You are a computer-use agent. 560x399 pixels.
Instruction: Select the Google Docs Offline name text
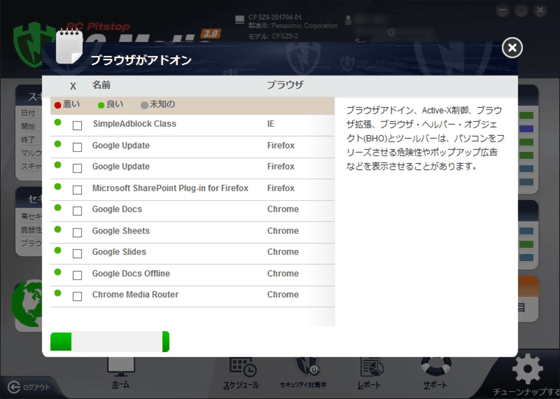point(131,274)
